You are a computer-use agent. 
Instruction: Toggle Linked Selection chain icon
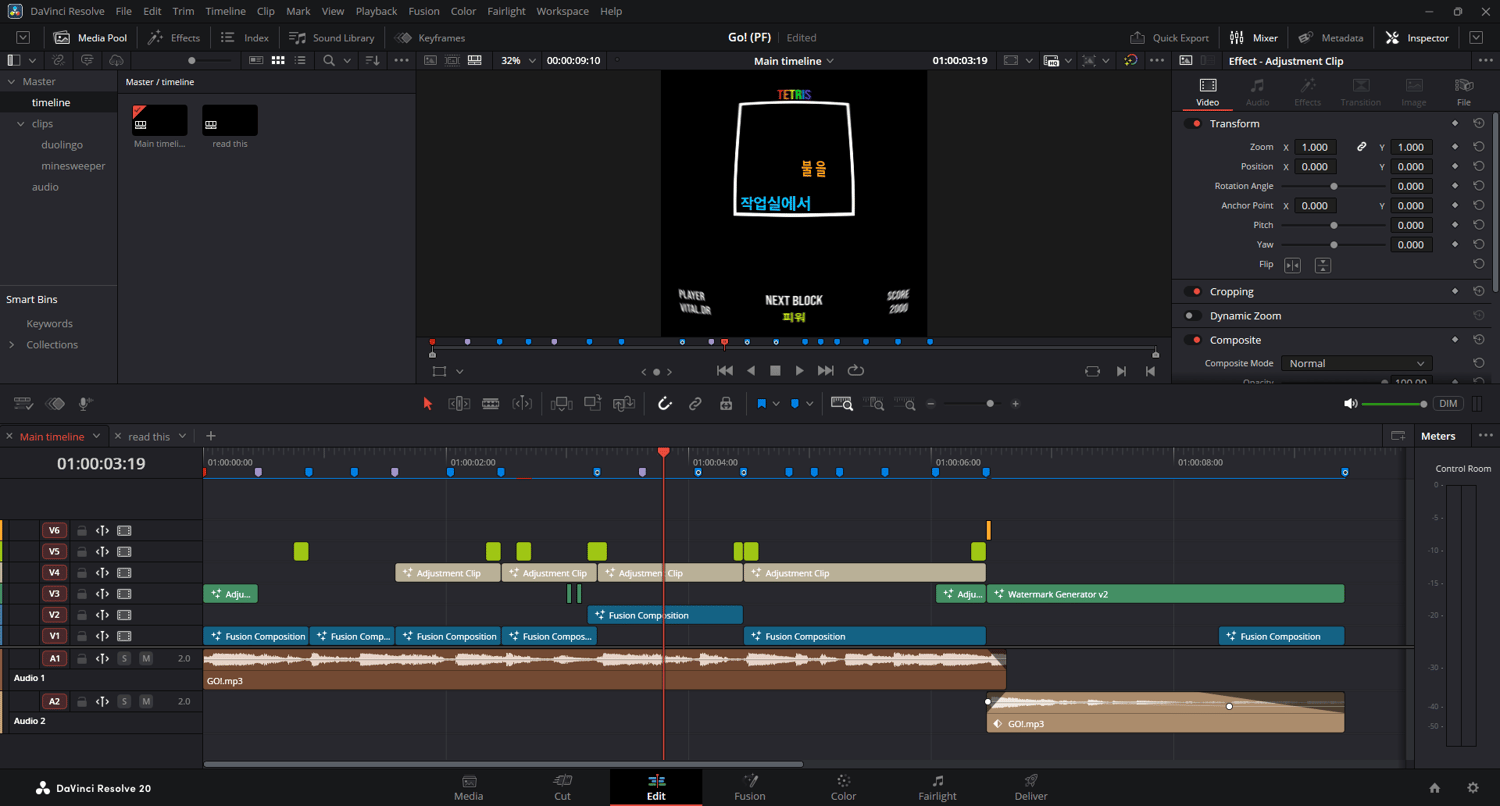click(695, 404)
